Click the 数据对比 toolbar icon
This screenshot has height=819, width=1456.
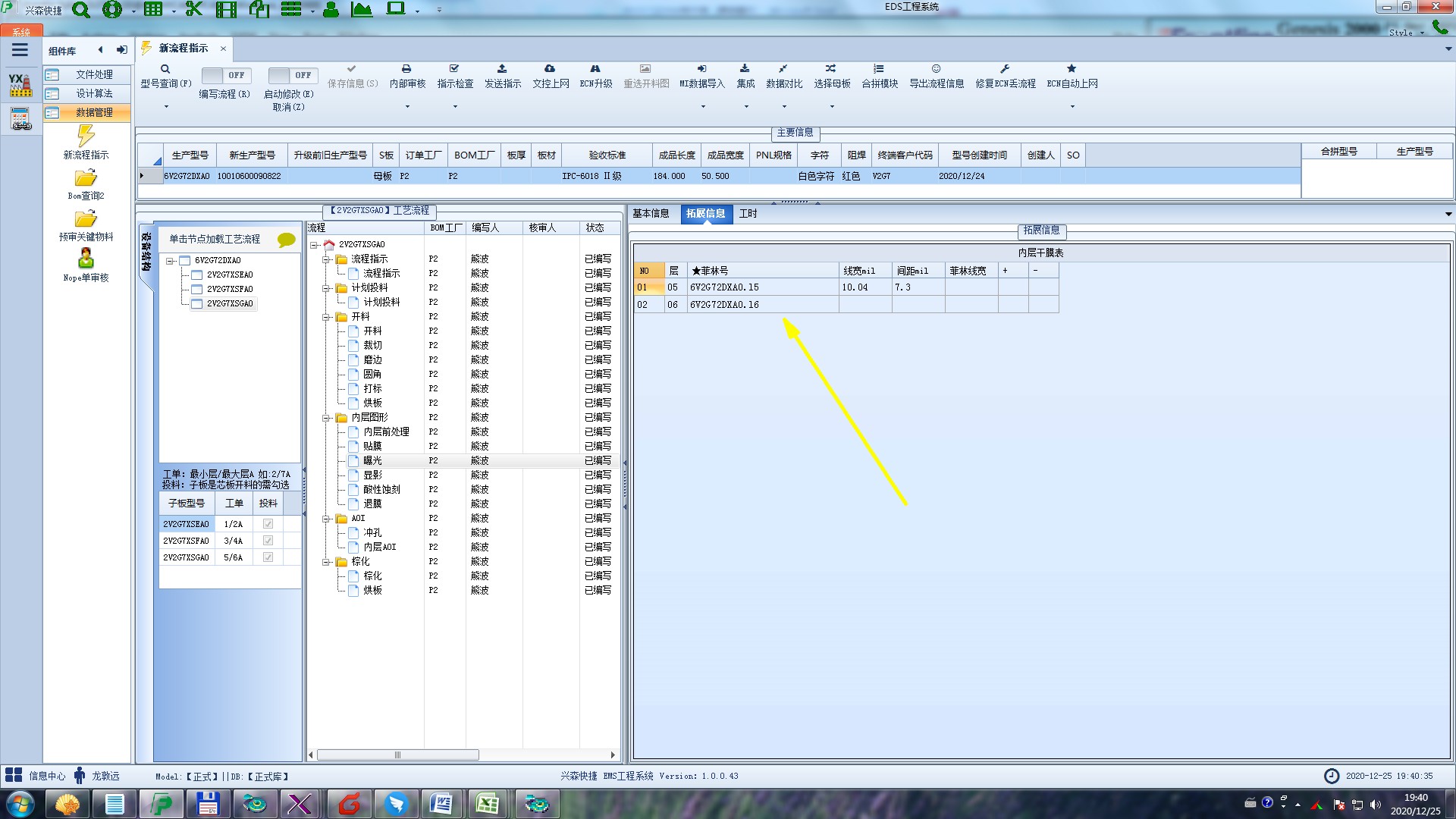click(783, 69)
